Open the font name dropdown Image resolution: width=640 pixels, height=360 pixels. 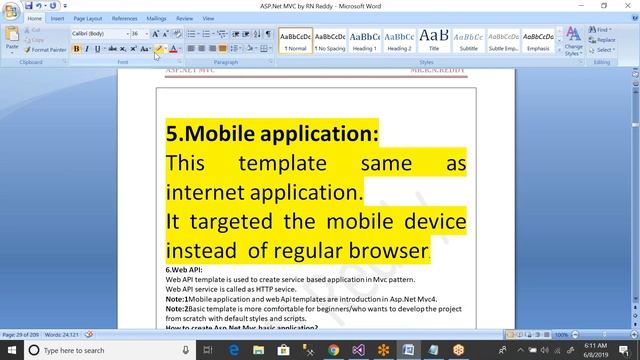coord(127,34)
